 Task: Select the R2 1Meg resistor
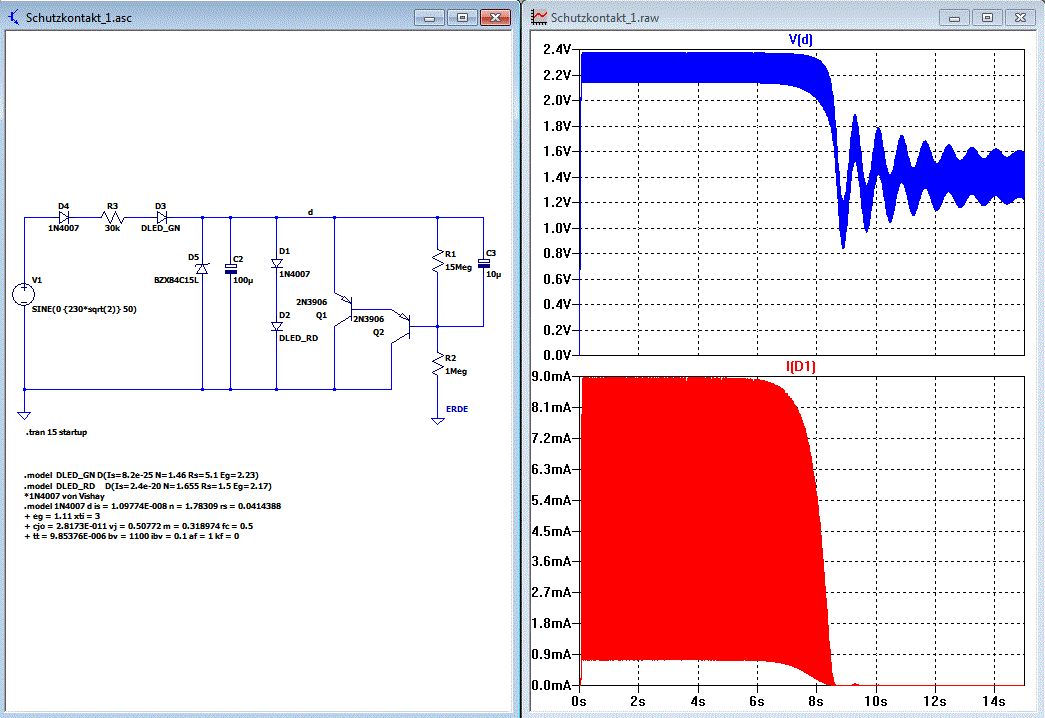[x=437, y=366]
